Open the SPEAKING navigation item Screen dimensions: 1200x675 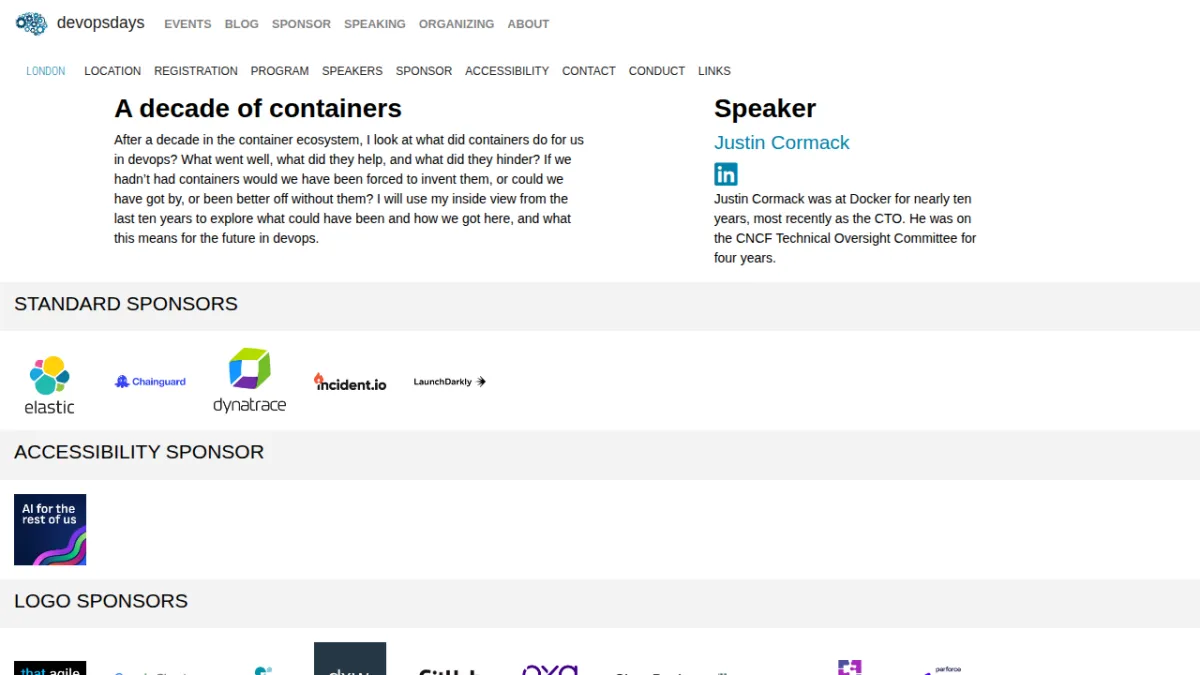click(x=375, y=24)
